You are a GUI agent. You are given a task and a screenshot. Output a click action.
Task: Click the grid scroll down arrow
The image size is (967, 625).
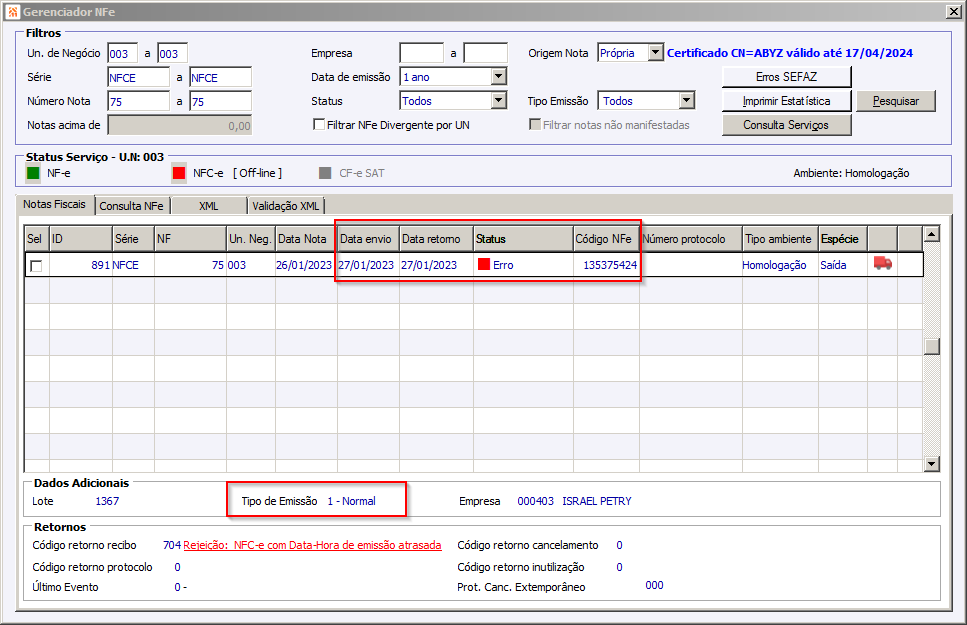pos(931,463)
